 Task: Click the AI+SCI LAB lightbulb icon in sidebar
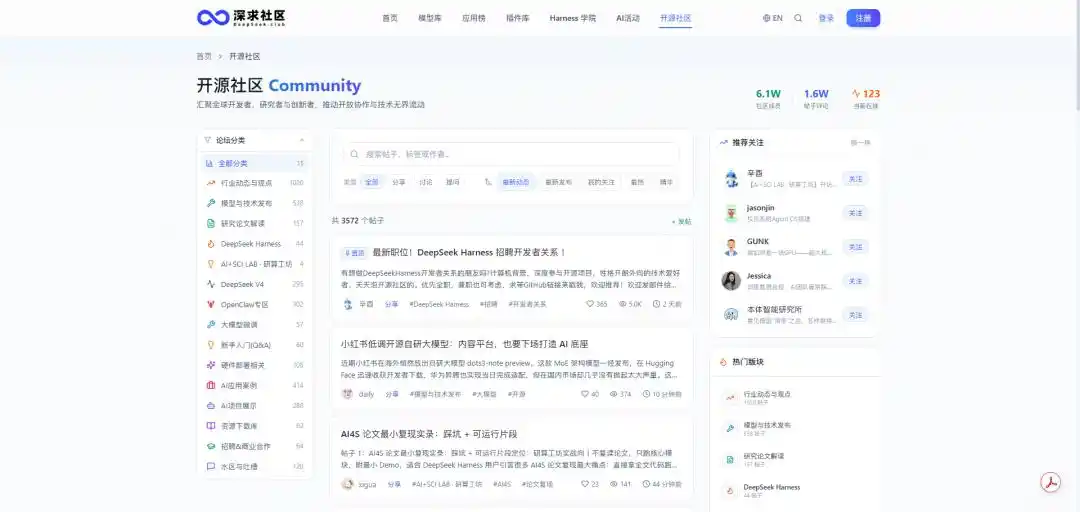[211, 264]
